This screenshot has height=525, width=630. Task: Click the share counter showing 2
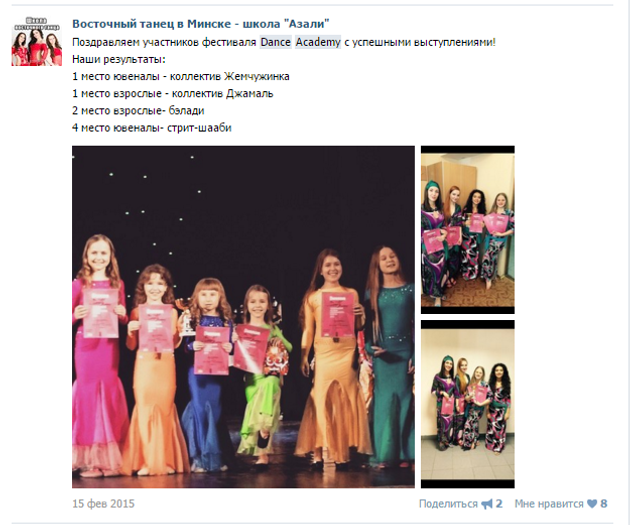click(499, 504)
